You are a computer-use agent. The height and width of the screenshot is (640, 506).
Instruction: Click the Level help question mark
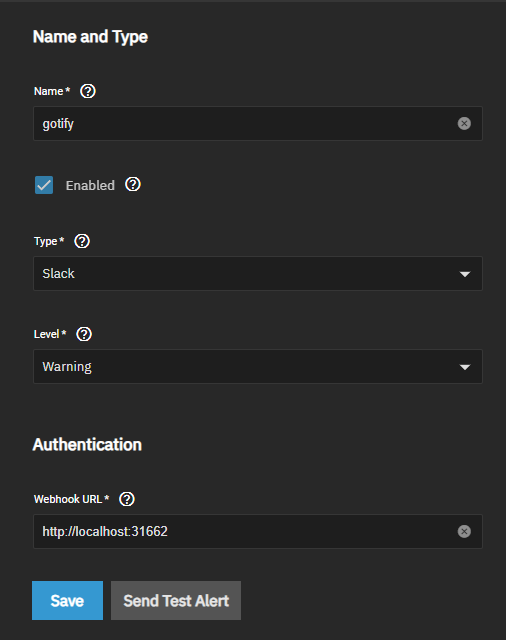[x=84, y=334]
